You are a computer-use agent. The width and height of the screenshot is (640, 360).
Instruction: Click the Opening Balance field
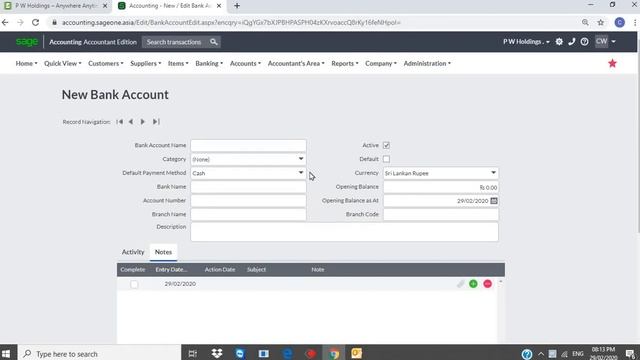coord(440,187)
